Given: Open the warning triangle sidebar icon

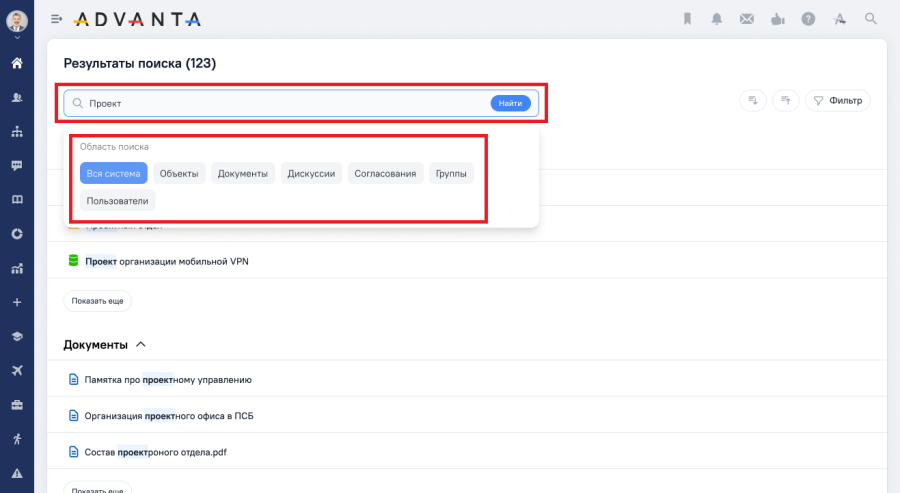Looking at the screenshot, I should 17,473.
